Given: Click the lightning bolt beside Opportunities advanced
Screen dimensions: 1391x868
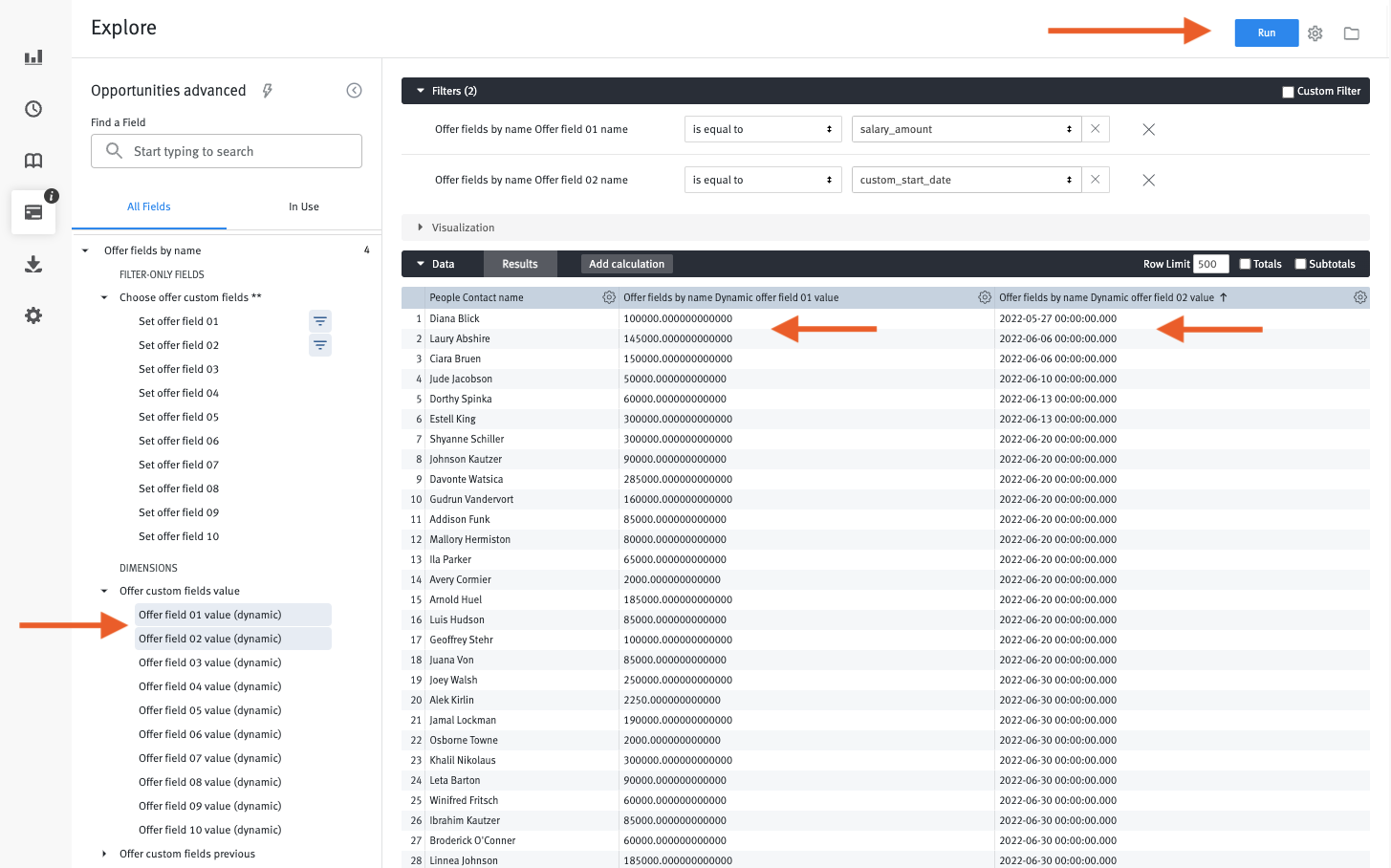Looking at the screenshot, I should (267, 90).
